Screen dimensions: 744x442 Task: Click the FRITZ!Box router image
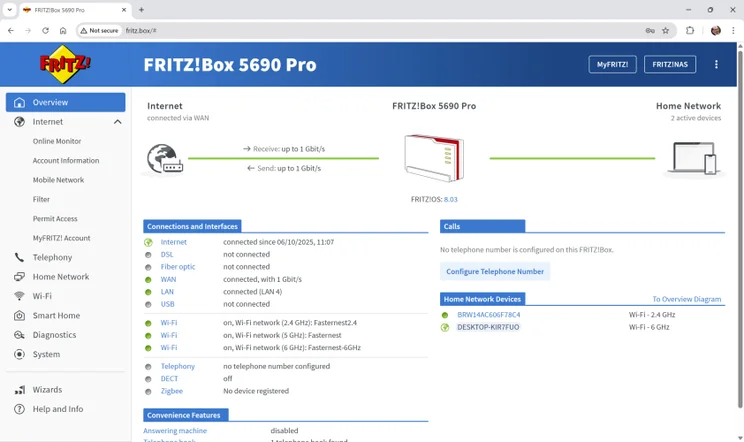[433, 158]
